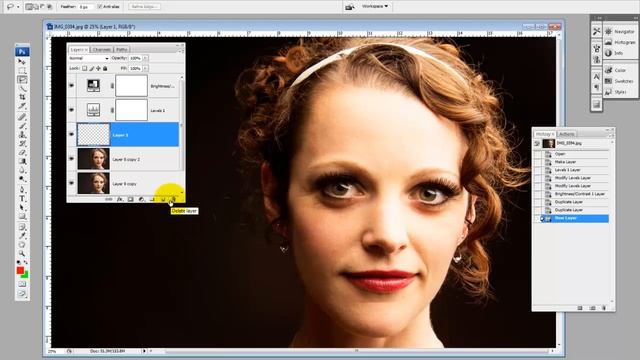Delete current state in History panel

604,308
